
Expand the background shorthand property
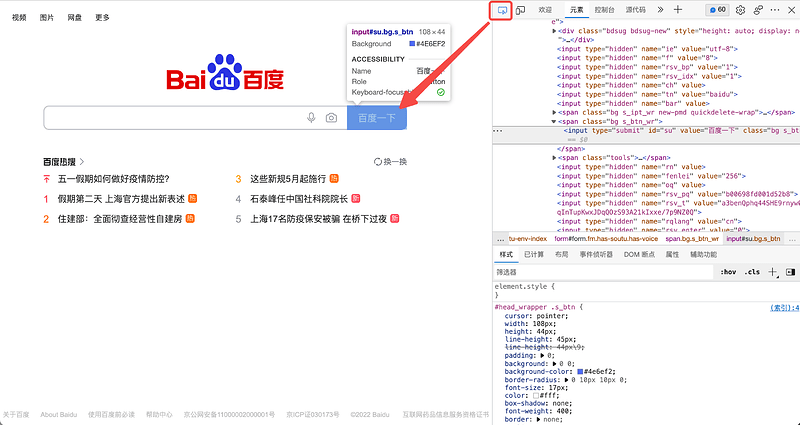[554, 364]
